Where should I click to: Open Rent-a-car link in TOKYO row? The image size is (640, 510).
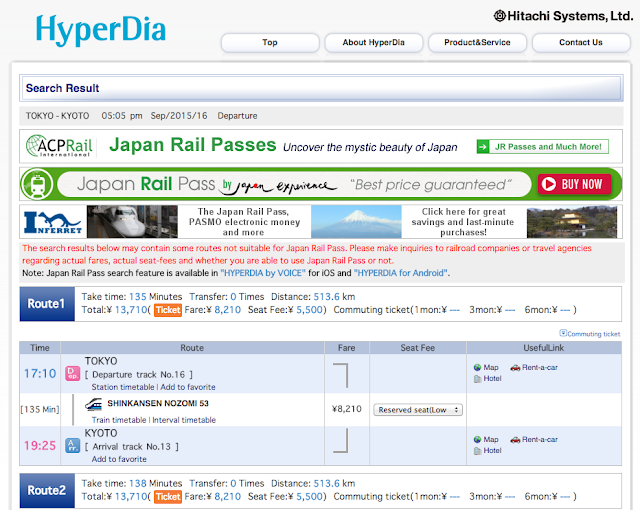[x=540, y=367]
